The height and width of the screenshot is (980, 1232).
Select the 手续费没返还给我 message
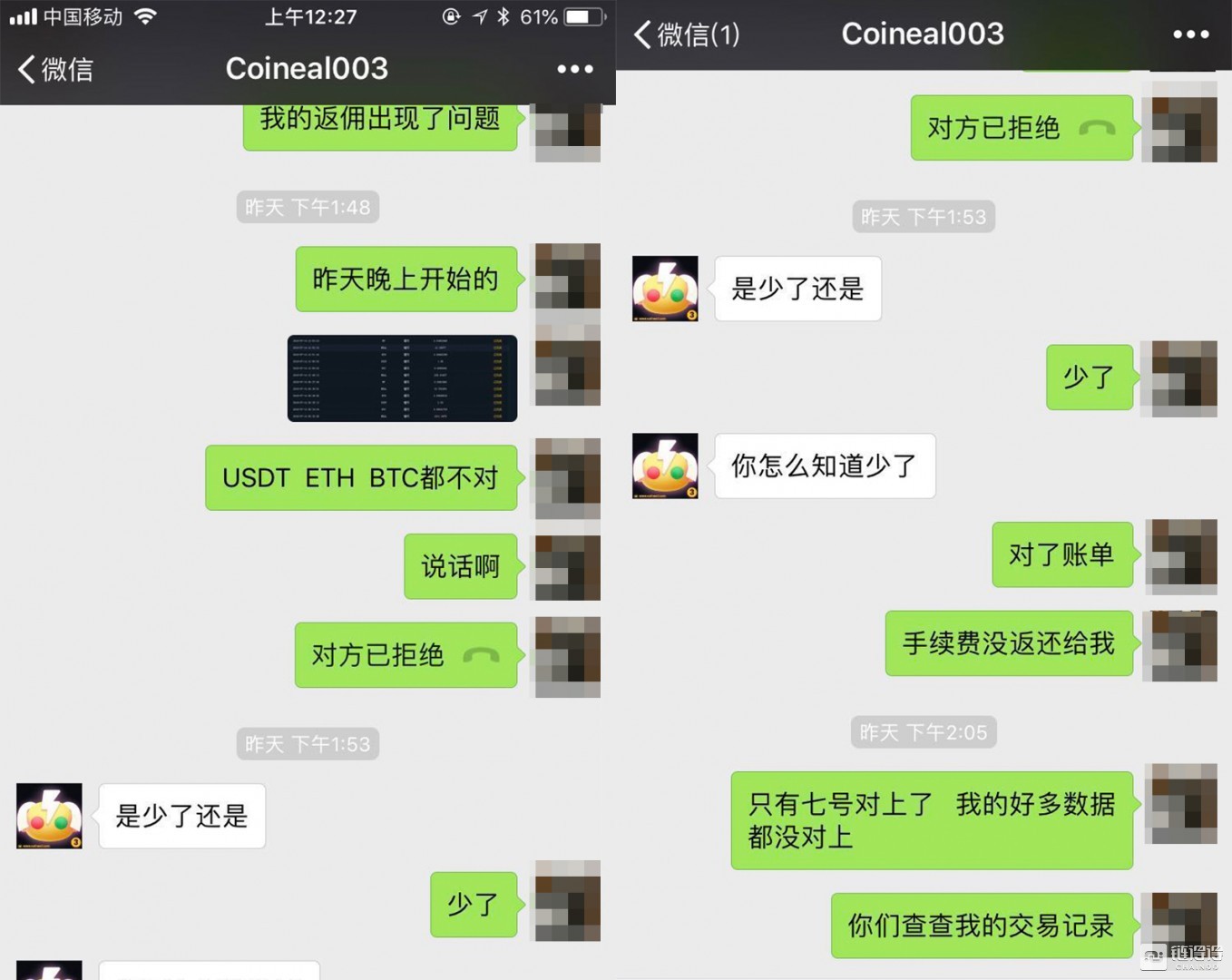coord(1009,643)
